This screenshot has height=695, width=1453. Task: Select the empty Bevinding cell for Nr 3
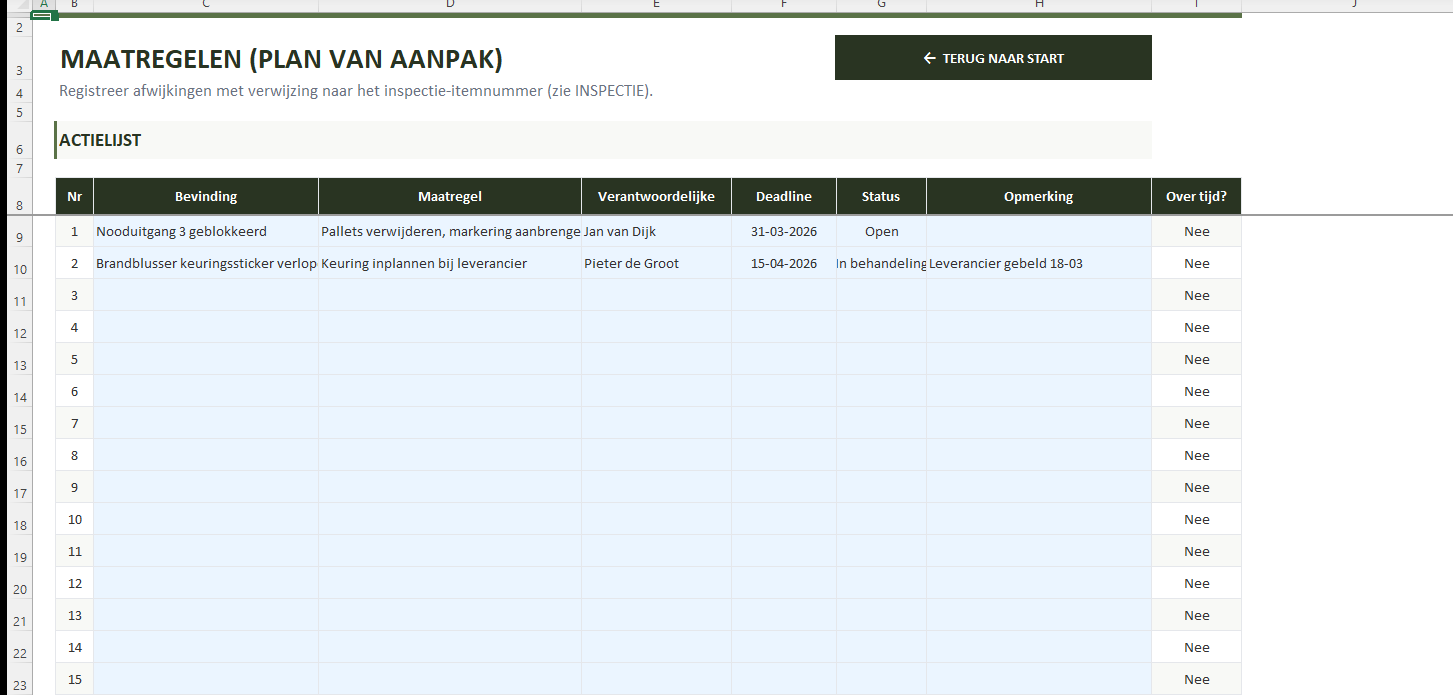tap(205, 295)
